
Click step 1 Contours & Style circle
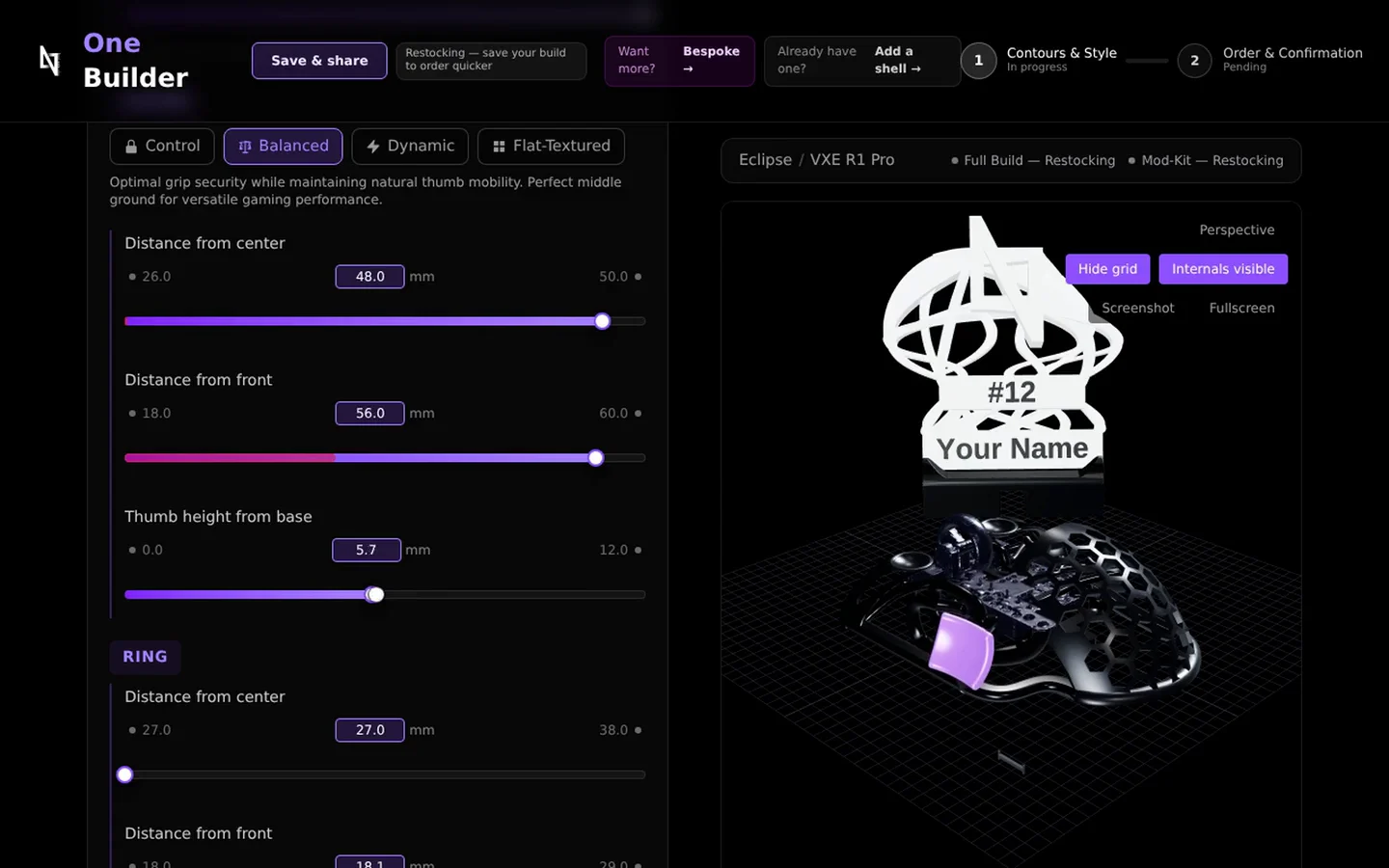click(x=978, y=61)
